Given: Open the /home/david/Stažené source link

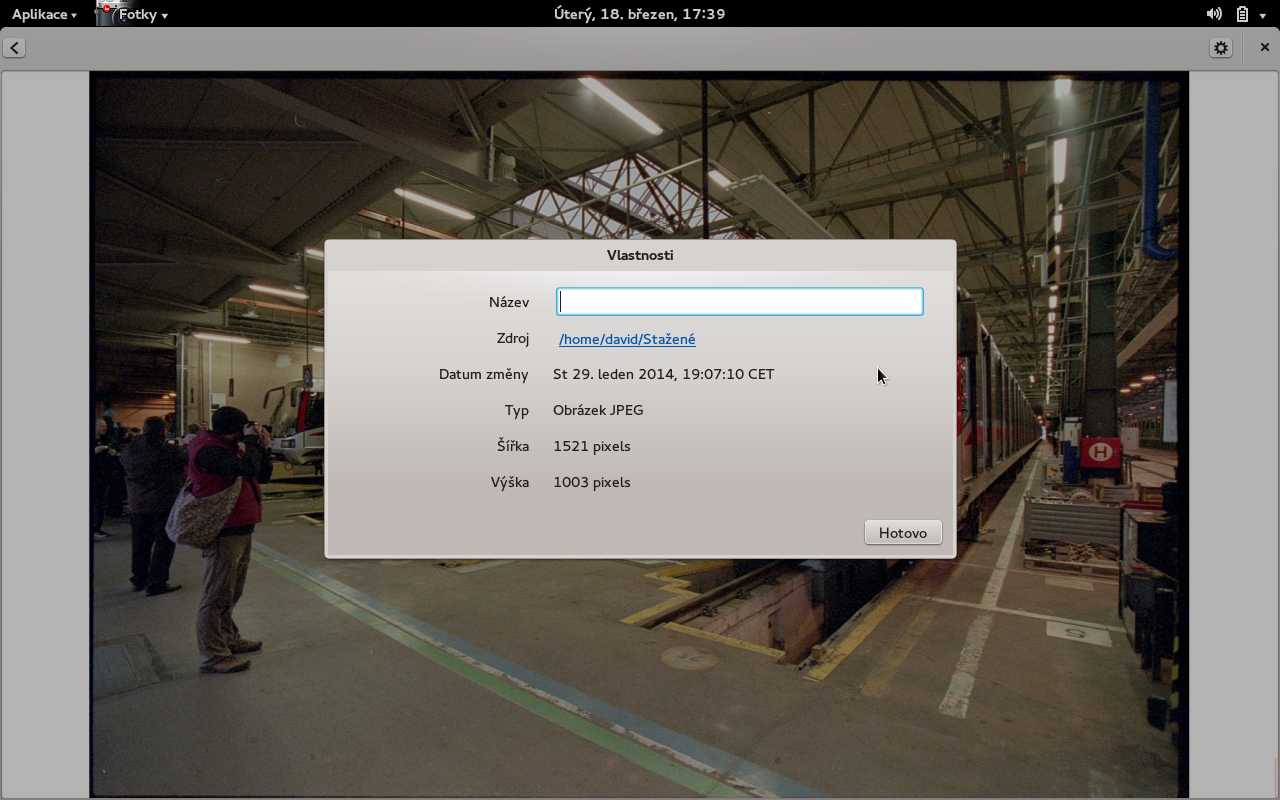Looking at the screenshot, I should pyautogui.click(x=627, y=339).
